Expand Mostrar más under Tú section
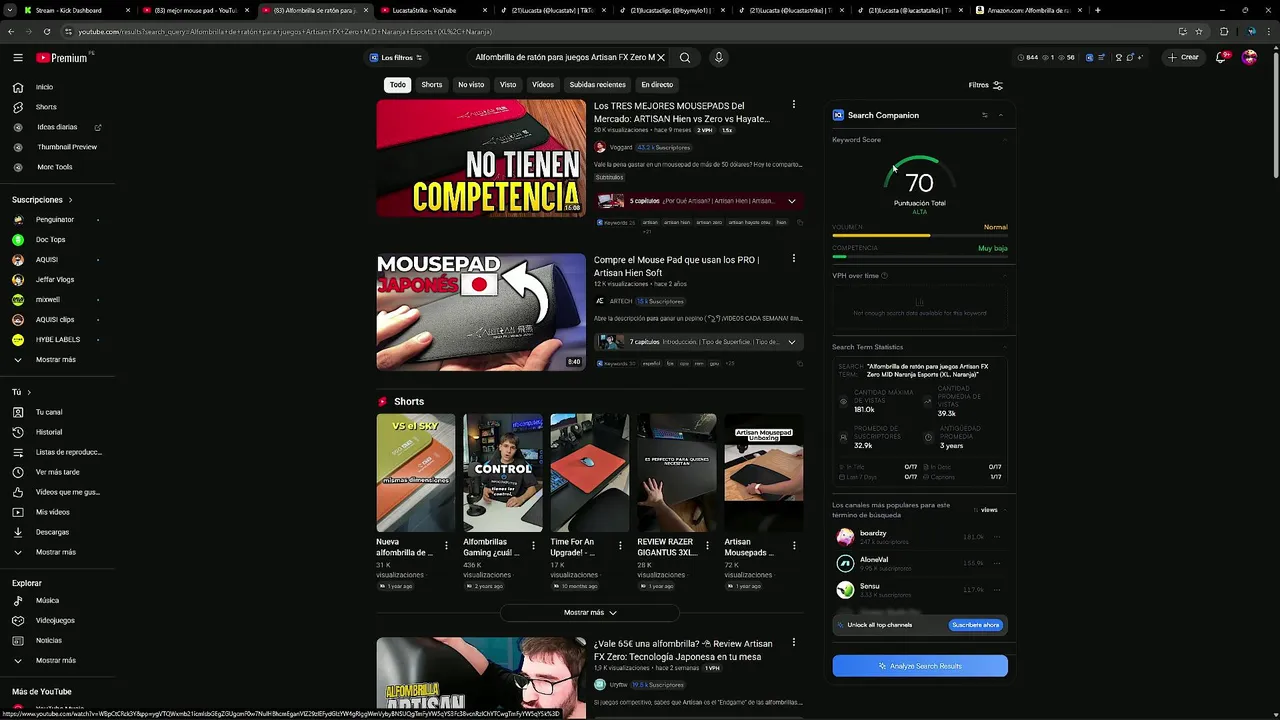 pos(55,552)
